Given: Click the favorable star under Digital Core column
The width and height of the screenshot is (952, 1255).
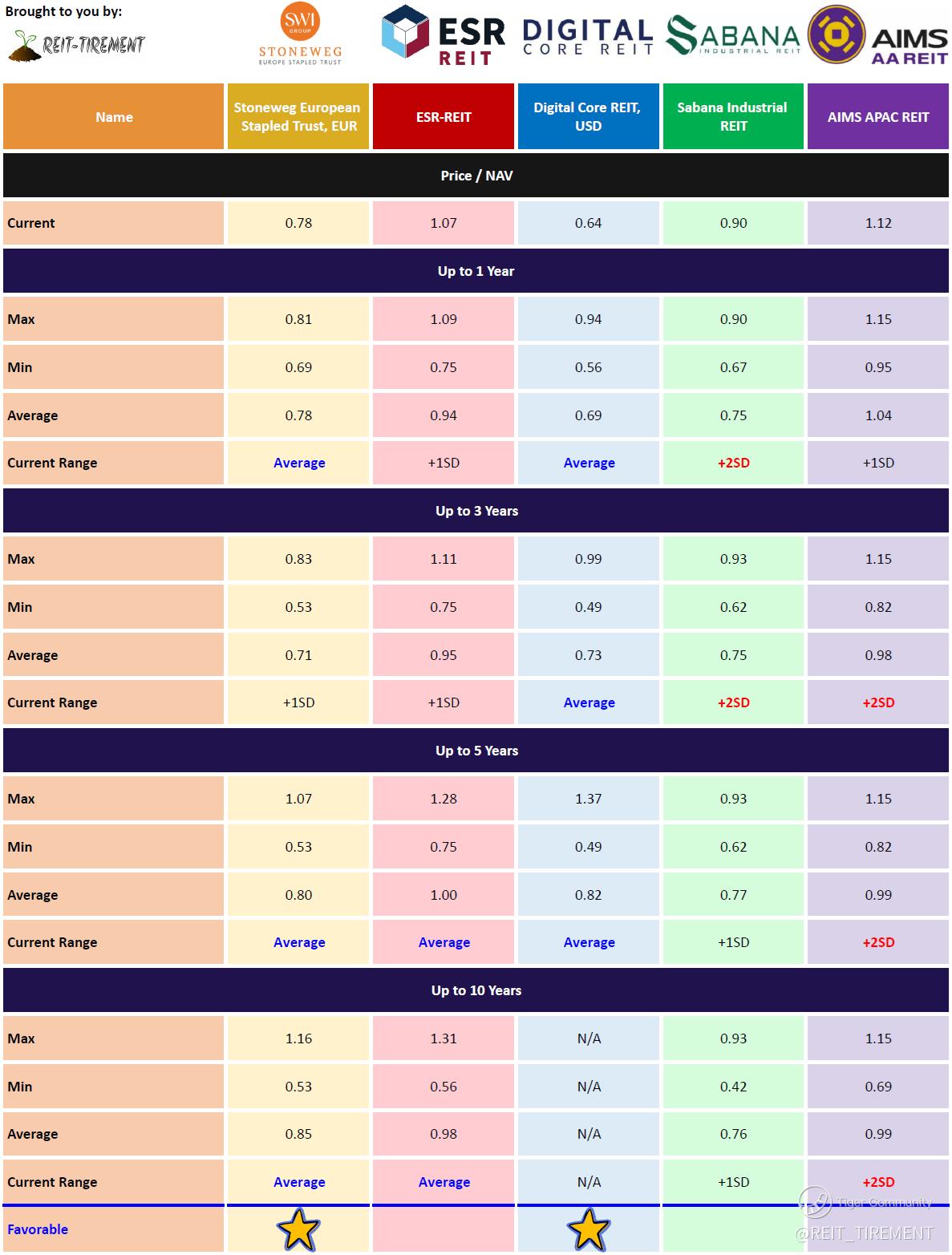Looking at the screenshot, I should point(589,1229).
